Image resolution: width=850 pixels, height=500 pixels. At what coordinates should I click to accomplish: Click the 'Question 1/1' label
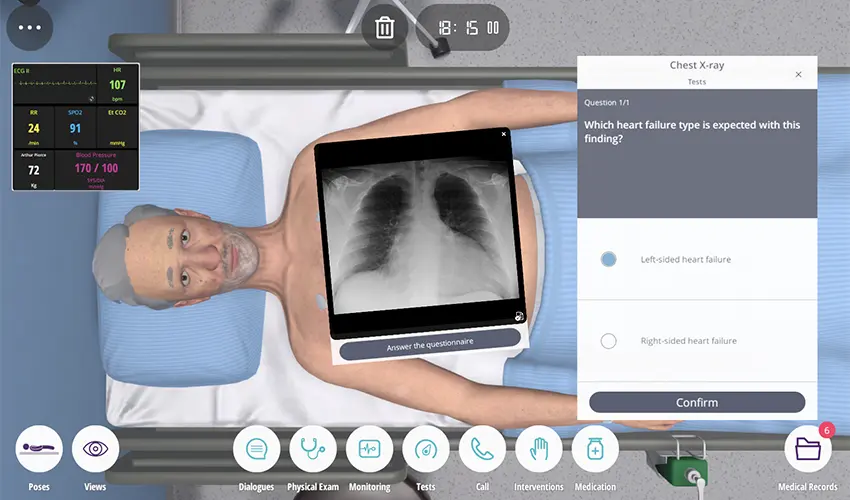[607, 102]
